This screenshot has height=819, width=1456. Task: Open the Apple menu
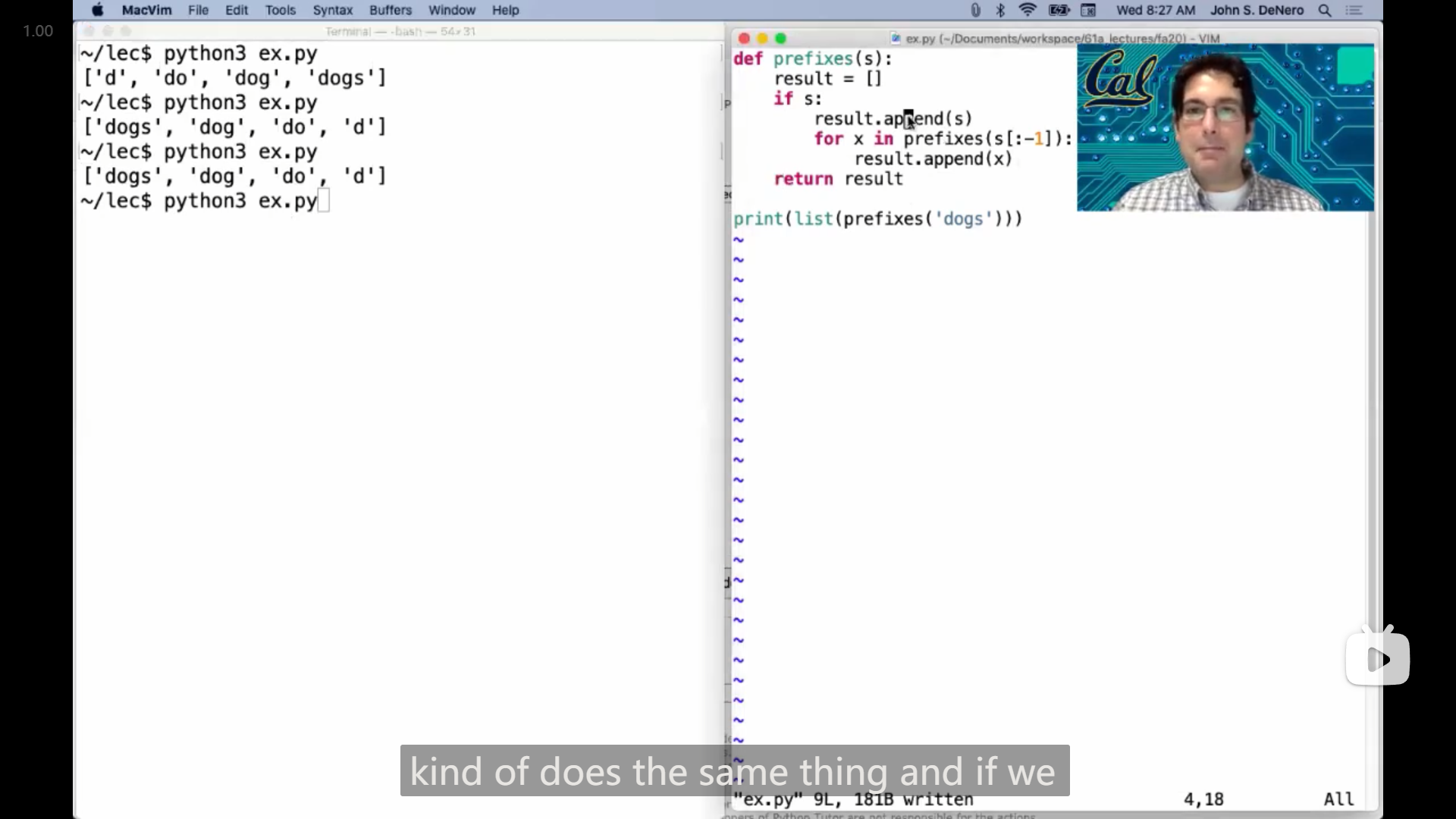98,11
